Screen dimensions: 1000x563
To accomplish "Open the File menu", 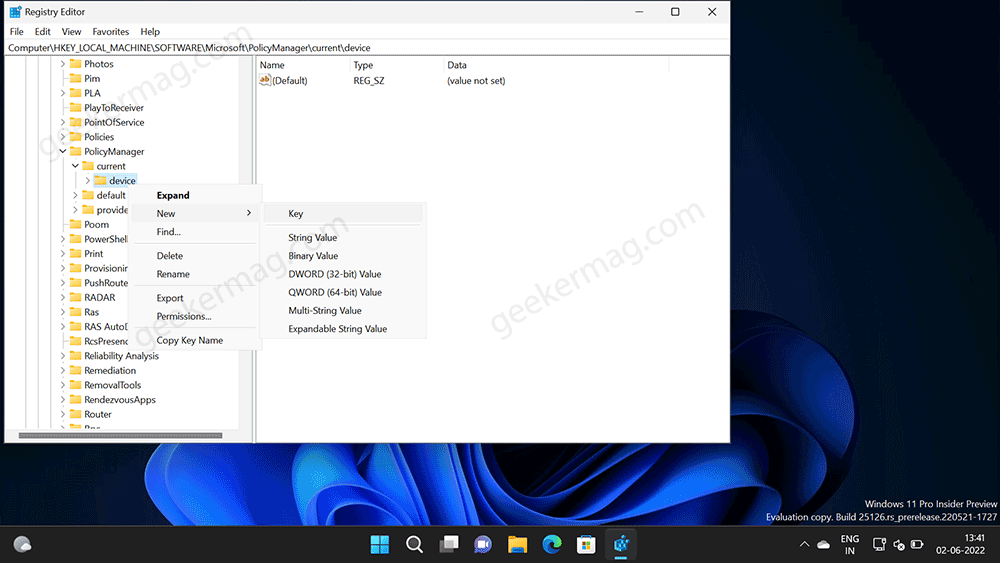I will tap(17, 31).
